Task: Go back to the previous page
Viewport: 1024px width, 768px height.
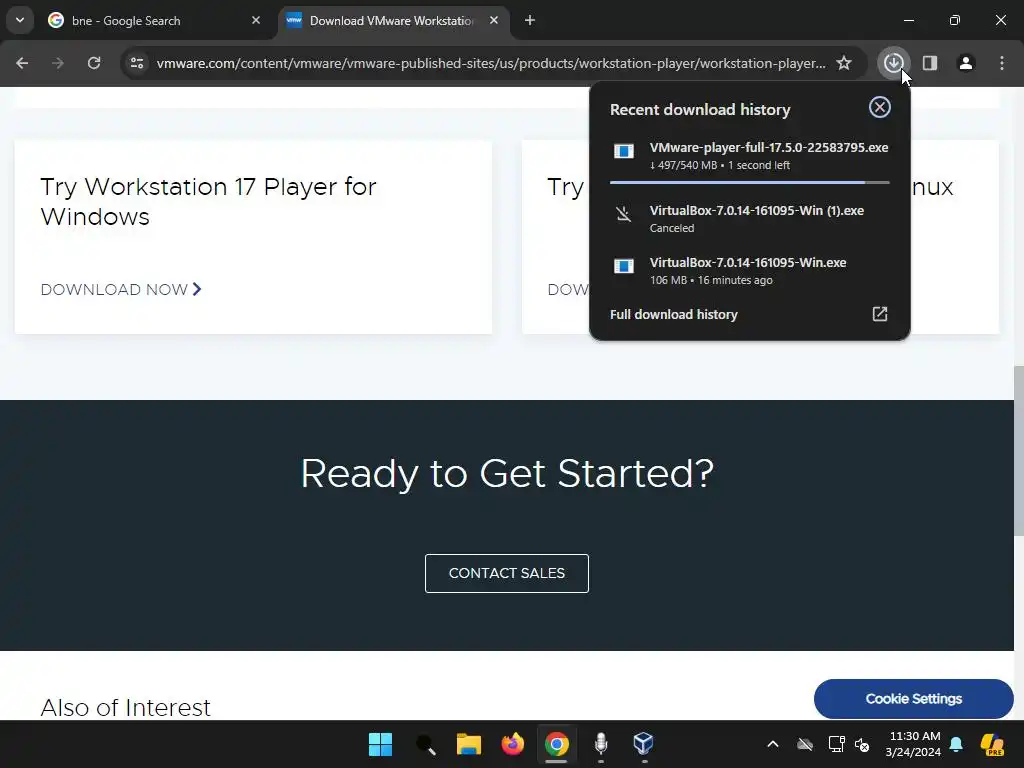Action: 22,63
